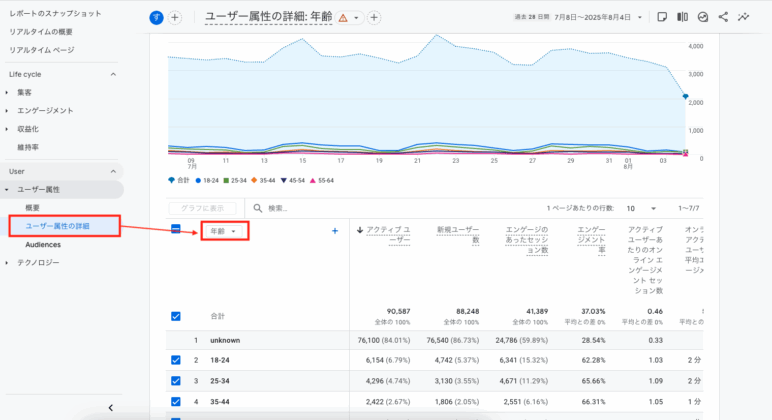Collapse the left navigation sidebar arrow
Image resolution: width=772 pixels, height=420 pixels.
(x=111, y=407)
